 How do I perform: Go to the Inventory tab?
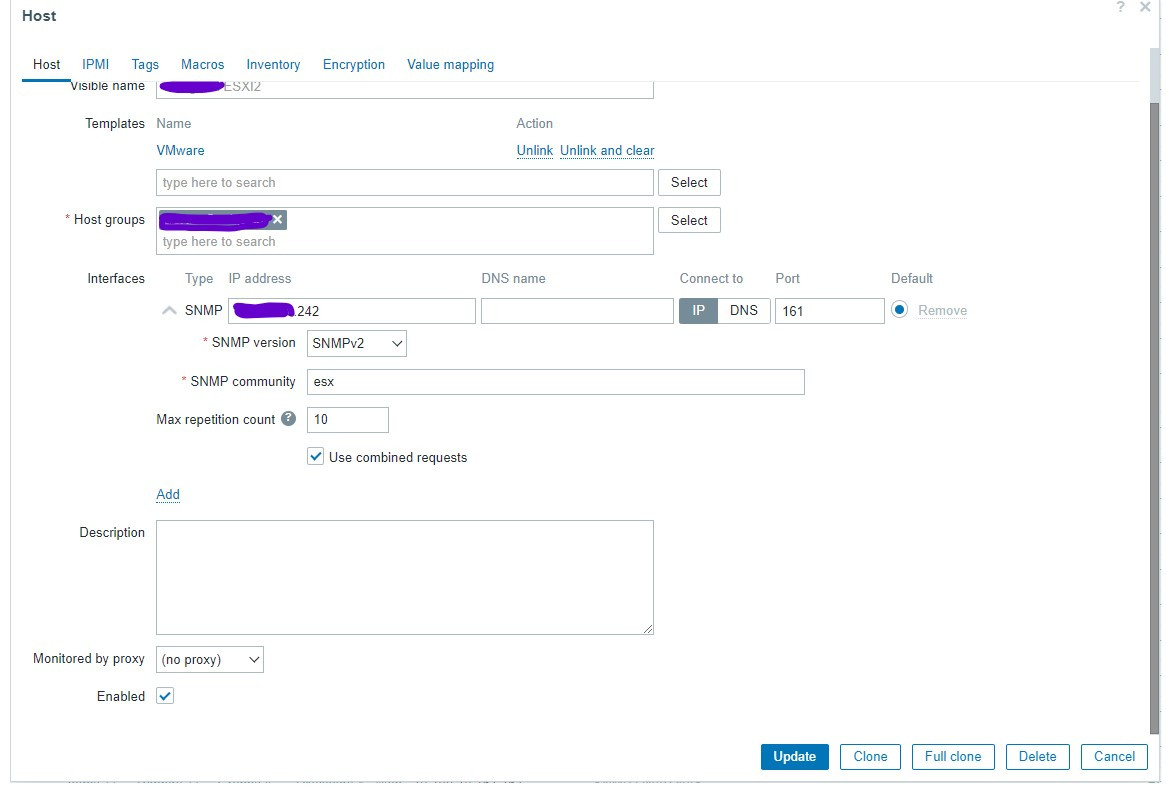pyautogui.click(x=273, y=65)
